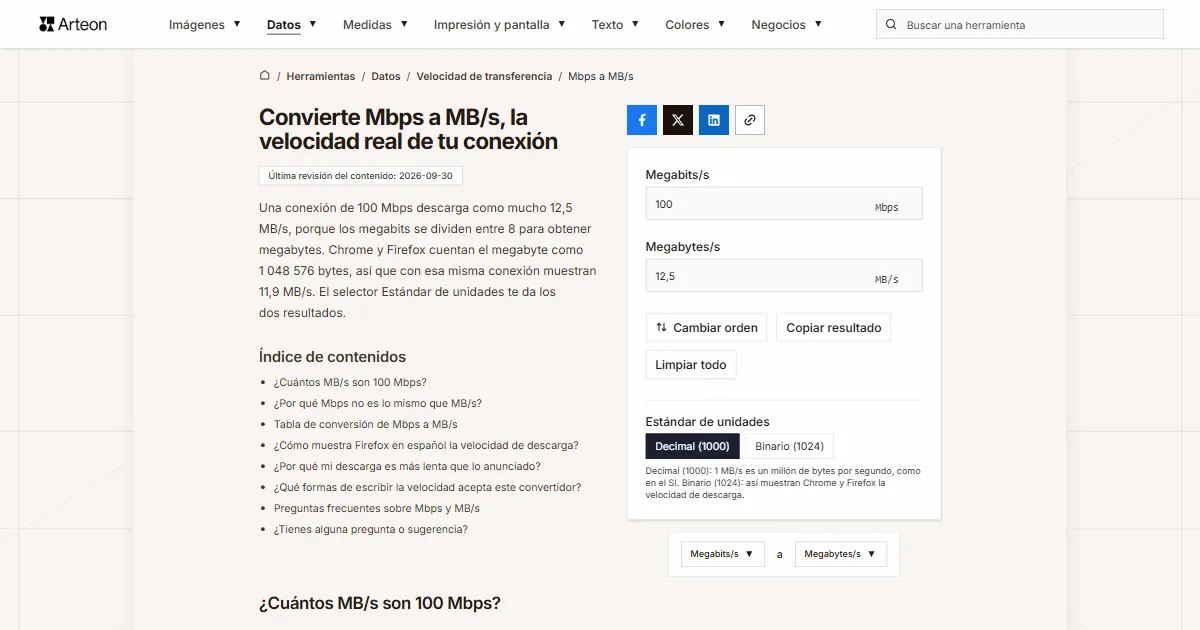
Task: Click the Cambiar orden button
Action: pos(707,327)
